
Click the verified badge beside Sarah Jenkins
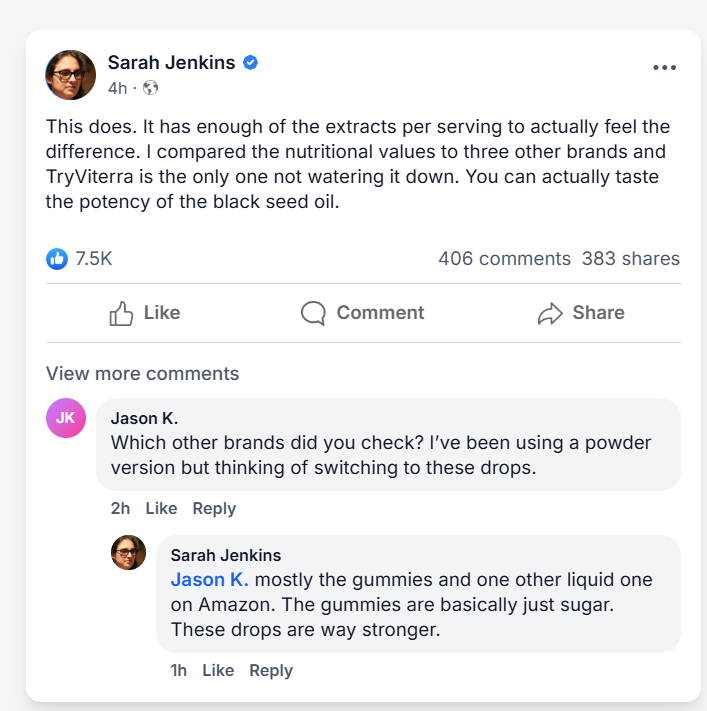click(x=251, y=63)
